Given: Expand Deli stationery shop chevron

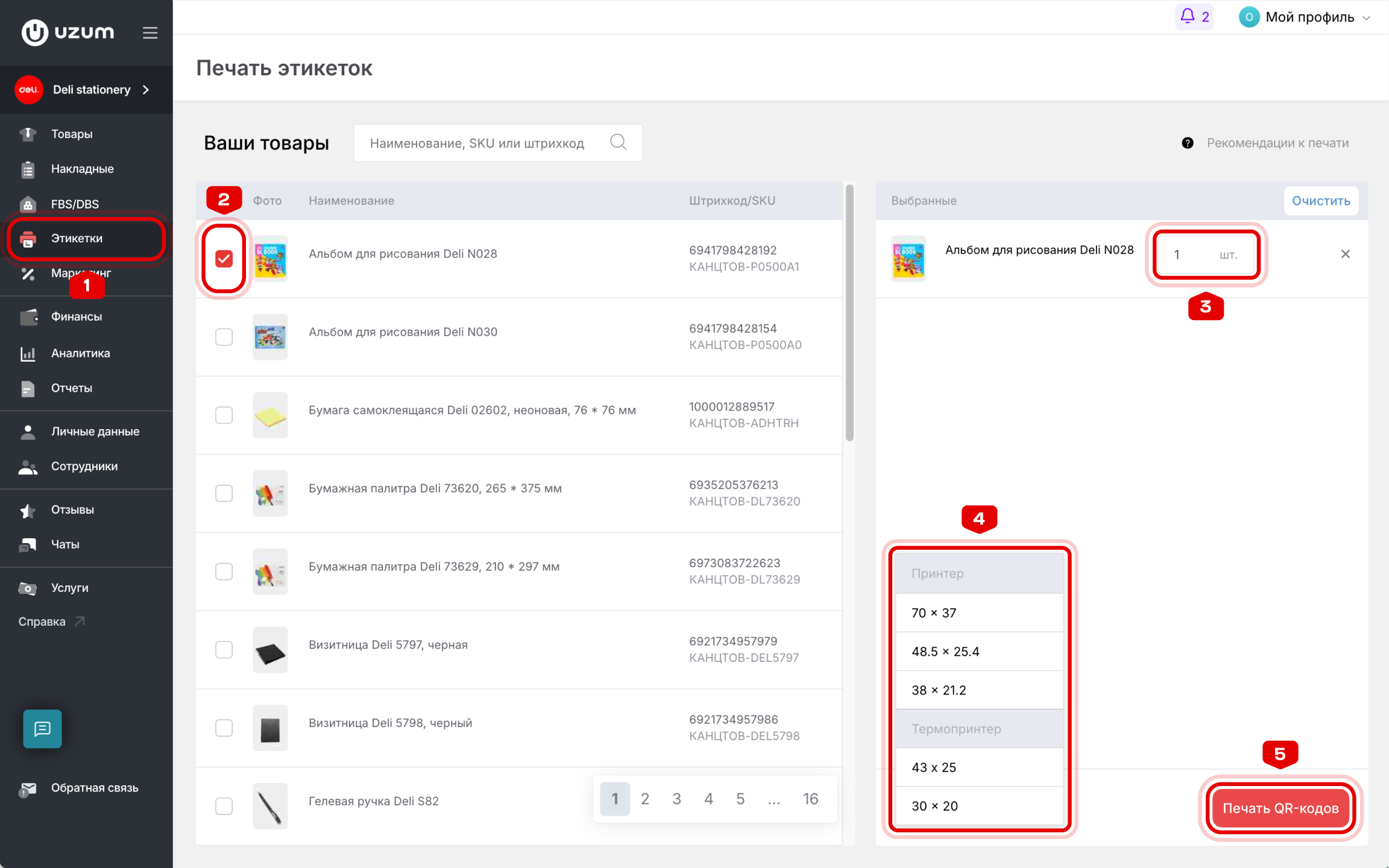Looking at the screenshot, I should point(145,90).
